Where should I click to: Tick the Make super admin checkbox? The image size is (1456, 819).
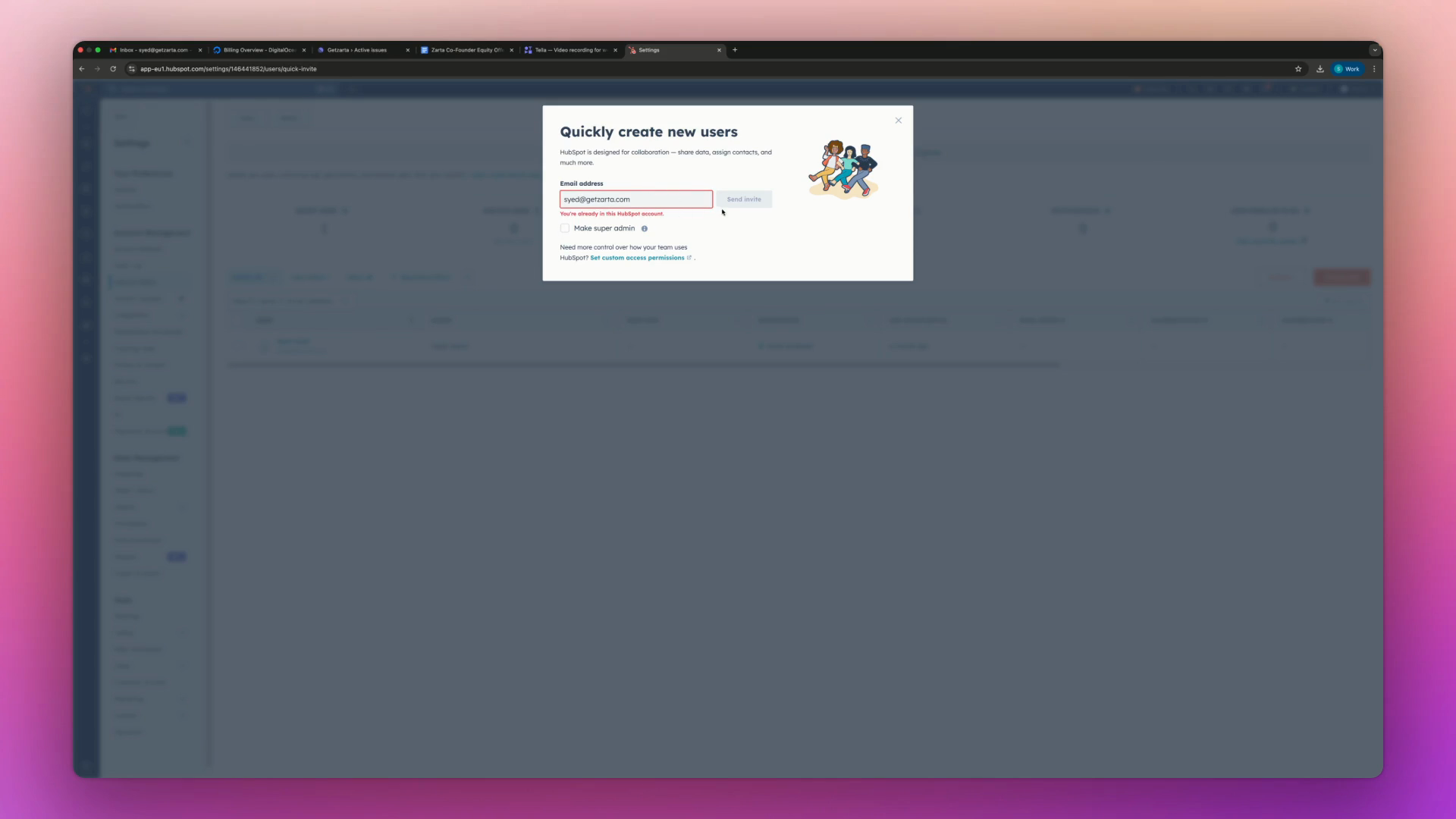click(565, 228)
